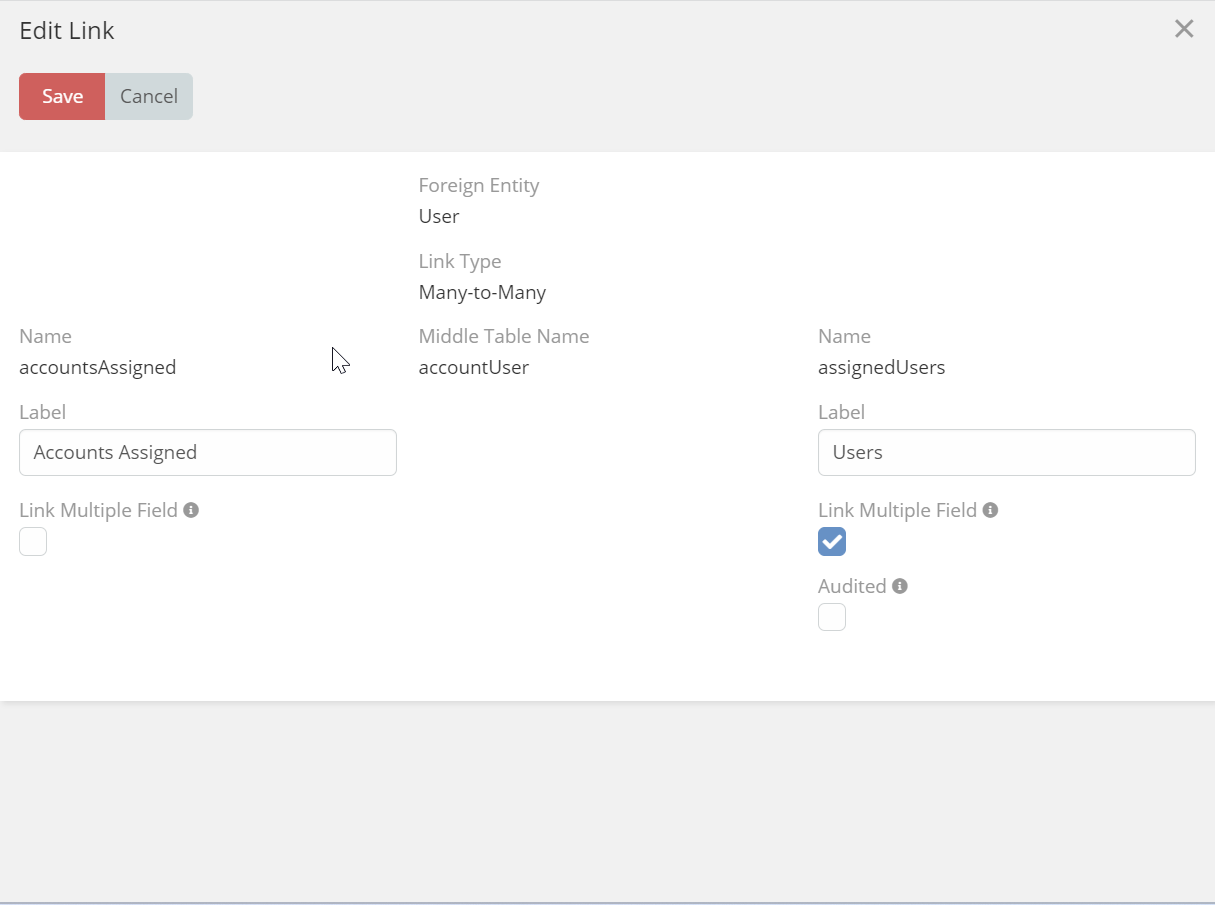Open the Audited info icon tooltip
This screenshot has height=905, width=1215.
900,586
